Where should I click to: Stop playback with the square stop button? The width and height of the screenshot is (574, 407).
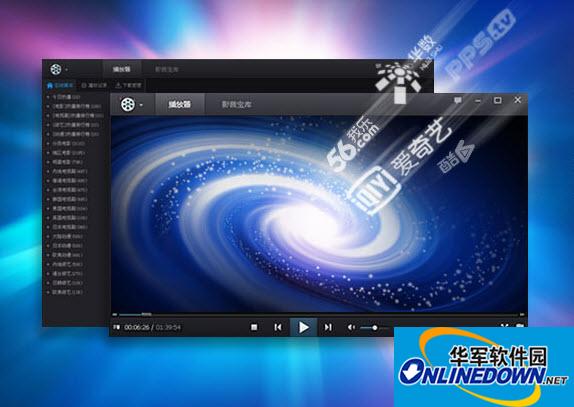point(254,327)
